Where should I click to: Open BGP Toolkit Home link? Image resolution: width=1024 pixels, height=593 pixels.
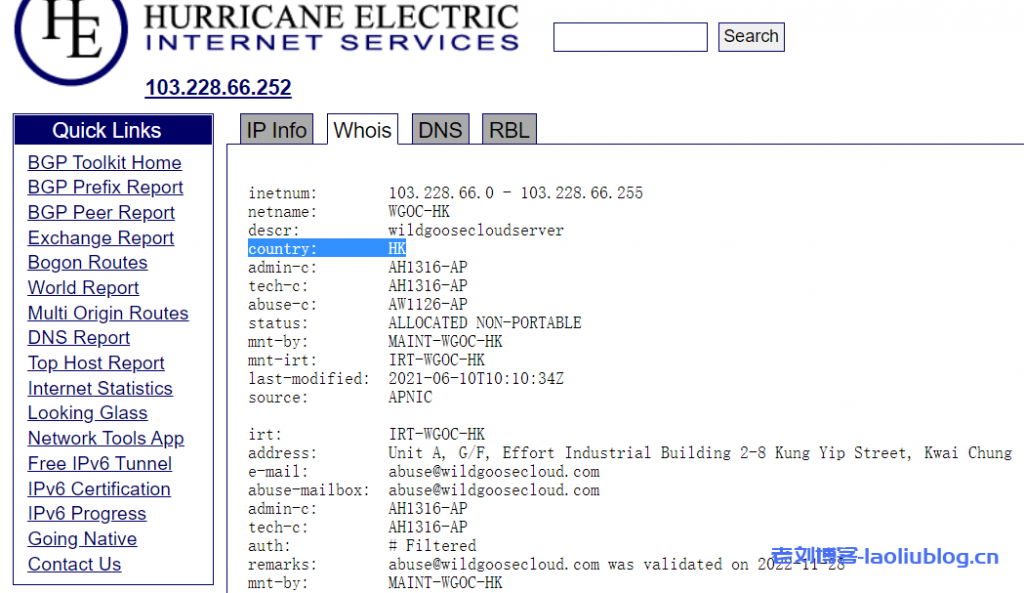(x=104, y=163)
